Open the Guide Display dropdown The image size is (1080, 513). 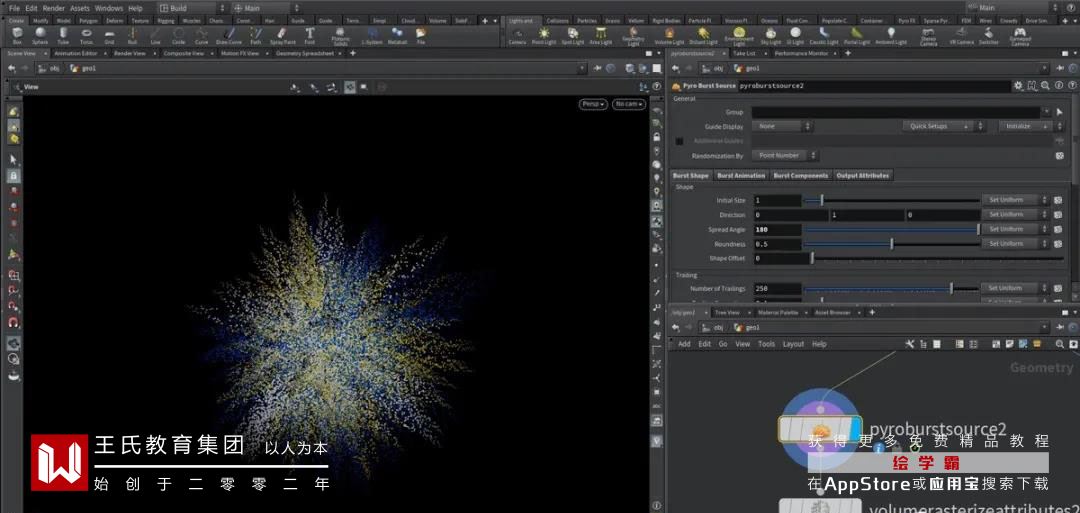pos(781,127)
